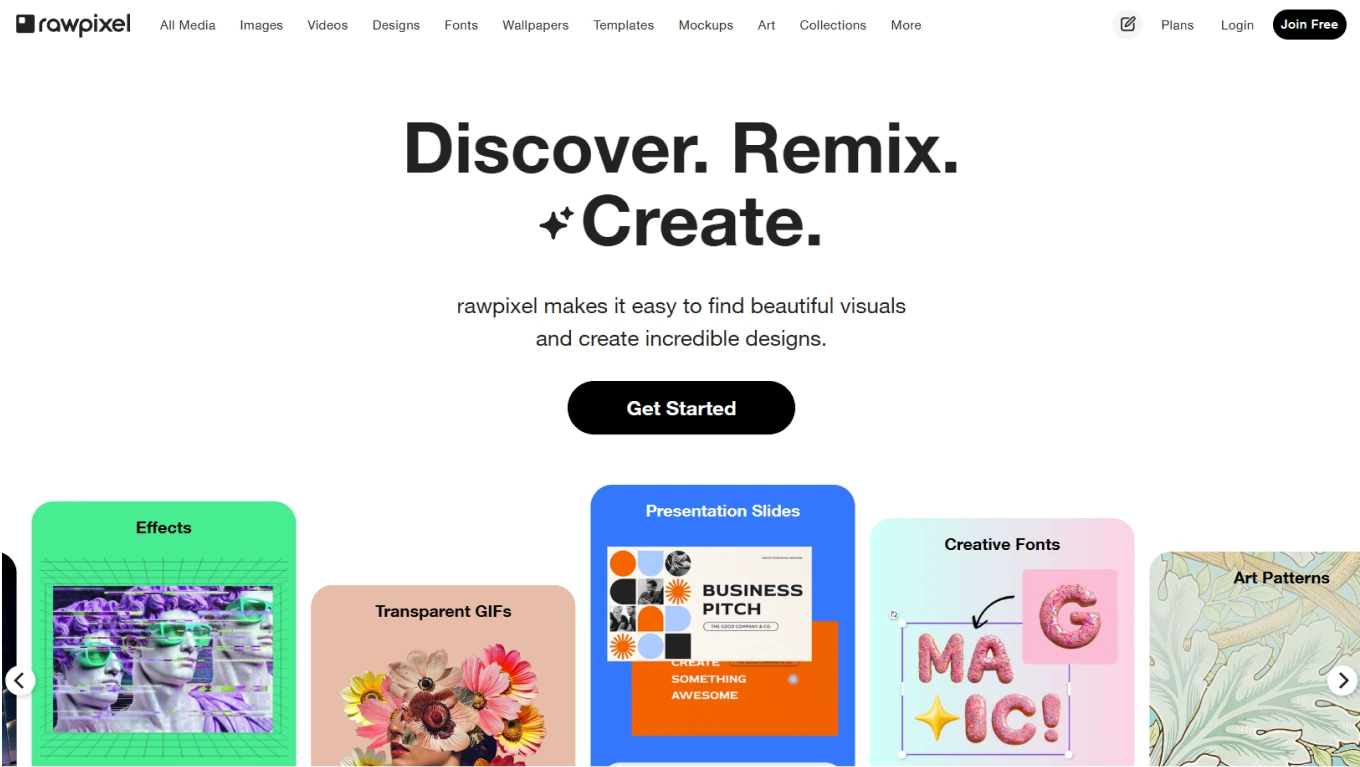1360x767 pixels.
Task: Expand the More menu
Action: tap(906, 25)
